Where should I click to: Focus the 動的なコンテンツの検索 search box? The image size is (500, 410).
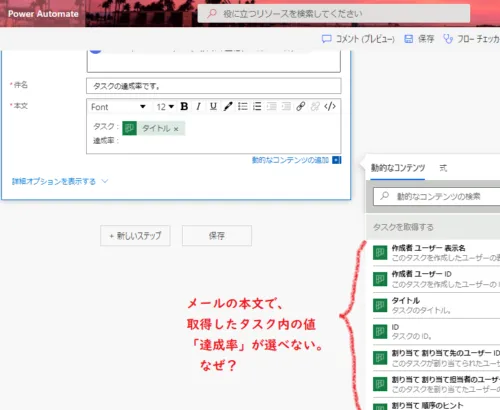tap(437, 196)
